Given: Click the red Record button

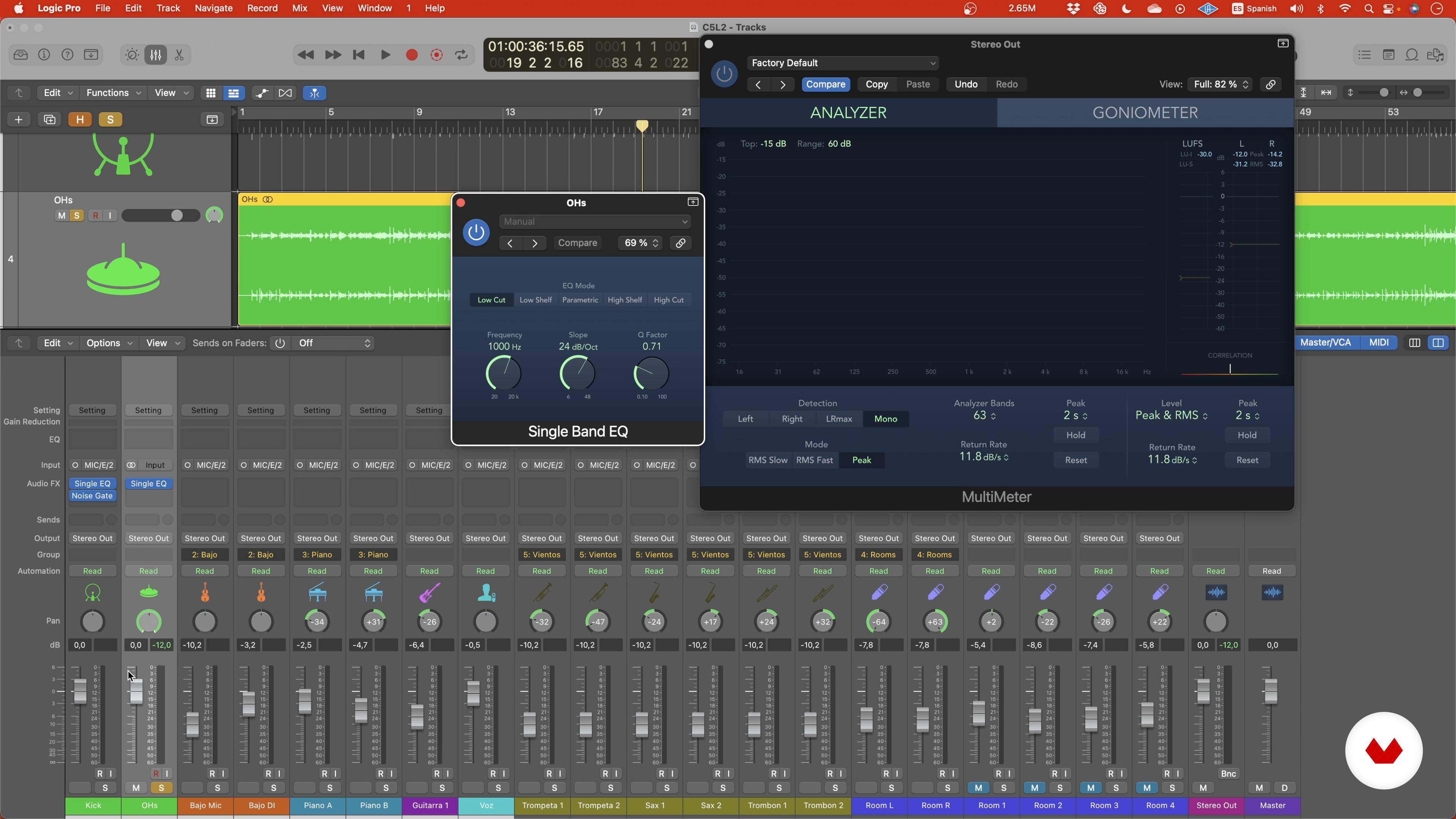Looking at the screenshot, I should [411, 55].
